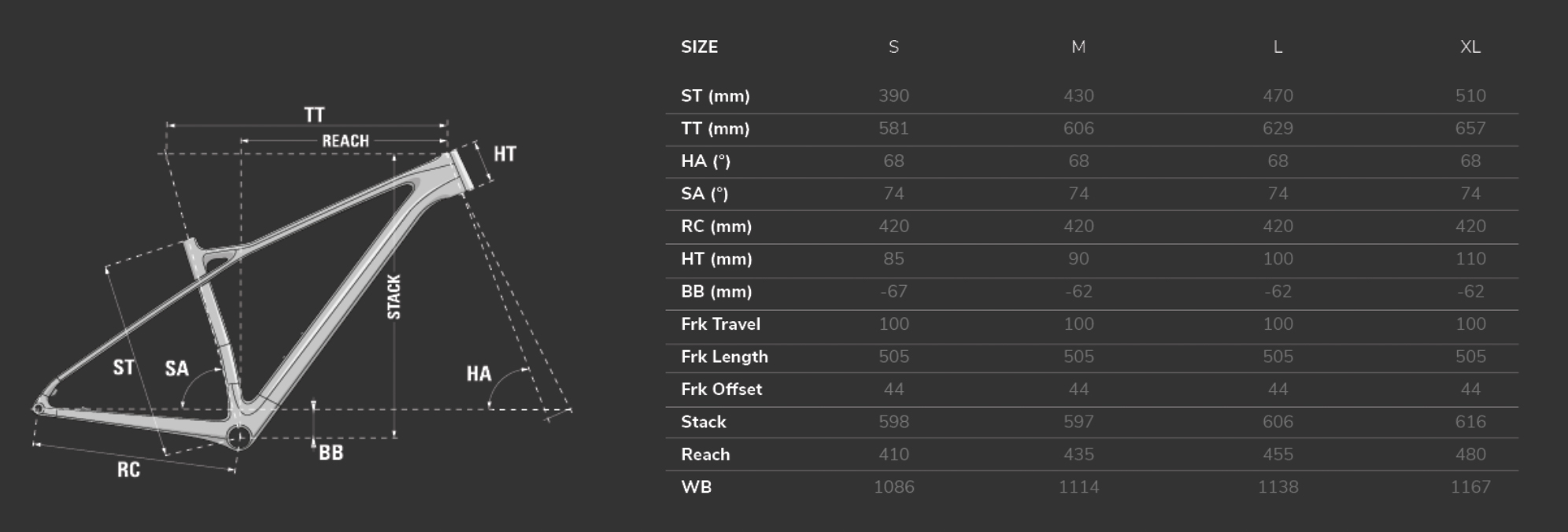Click the HT head tube label
The width and height of the screenshot is (1568, 532).
[505, 154]
